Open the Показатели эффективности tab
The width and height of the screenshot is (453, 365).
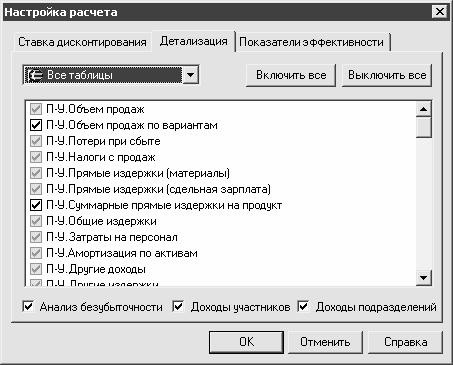pos(312,42)
